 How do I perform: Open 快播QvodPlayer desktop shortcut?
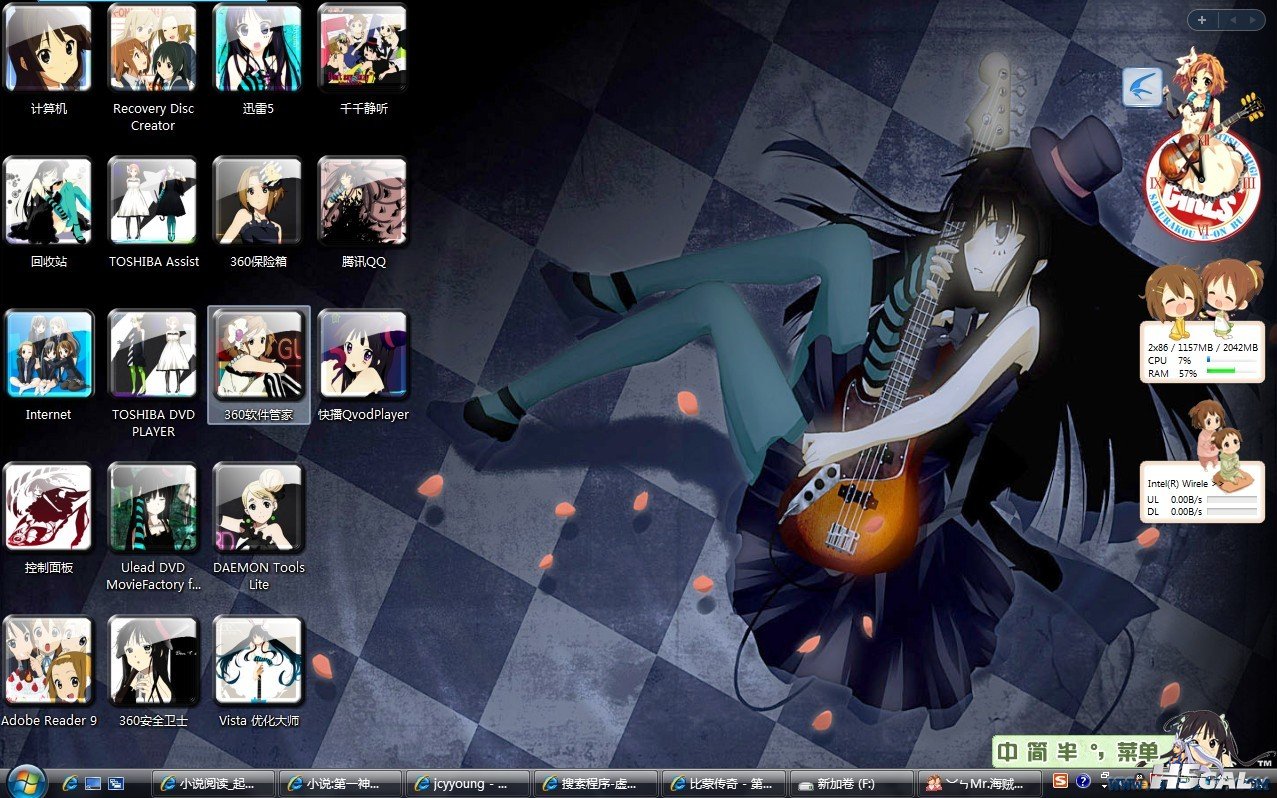(x=363, y=355)
